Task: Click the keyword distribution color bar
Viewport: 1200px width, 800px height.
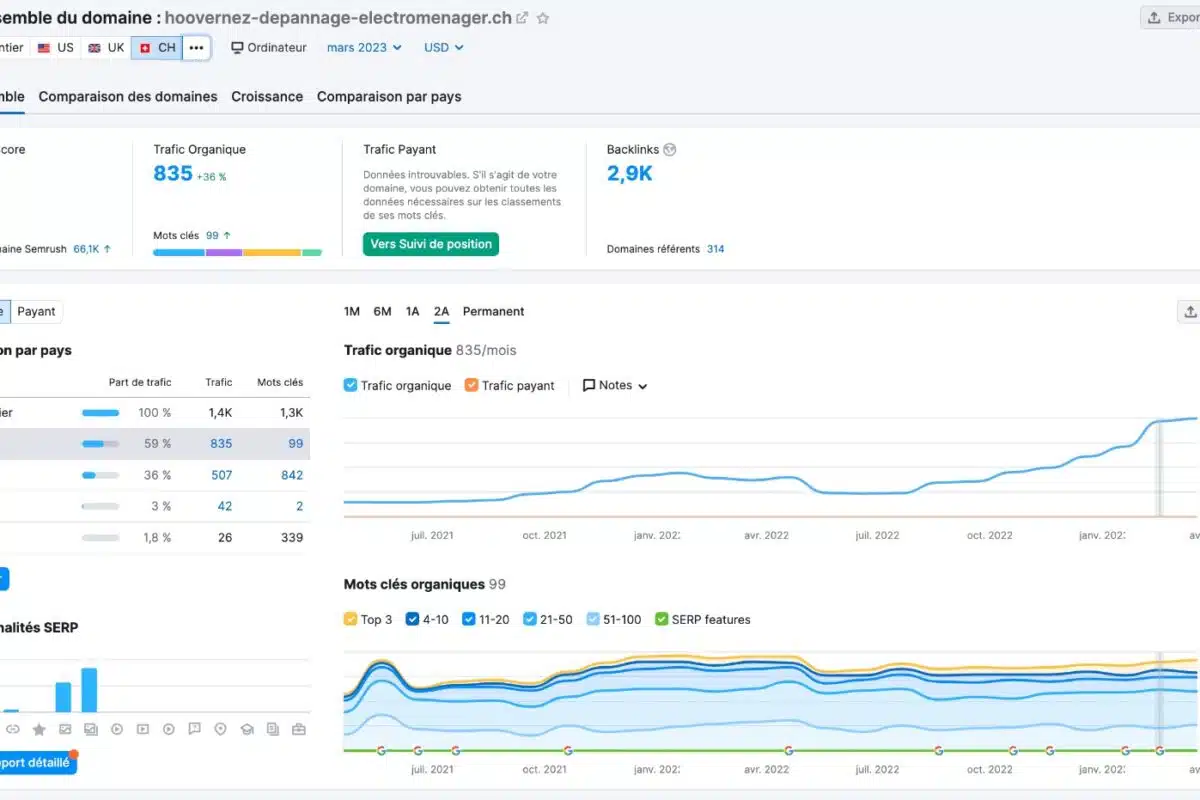Action: point(237,253)
